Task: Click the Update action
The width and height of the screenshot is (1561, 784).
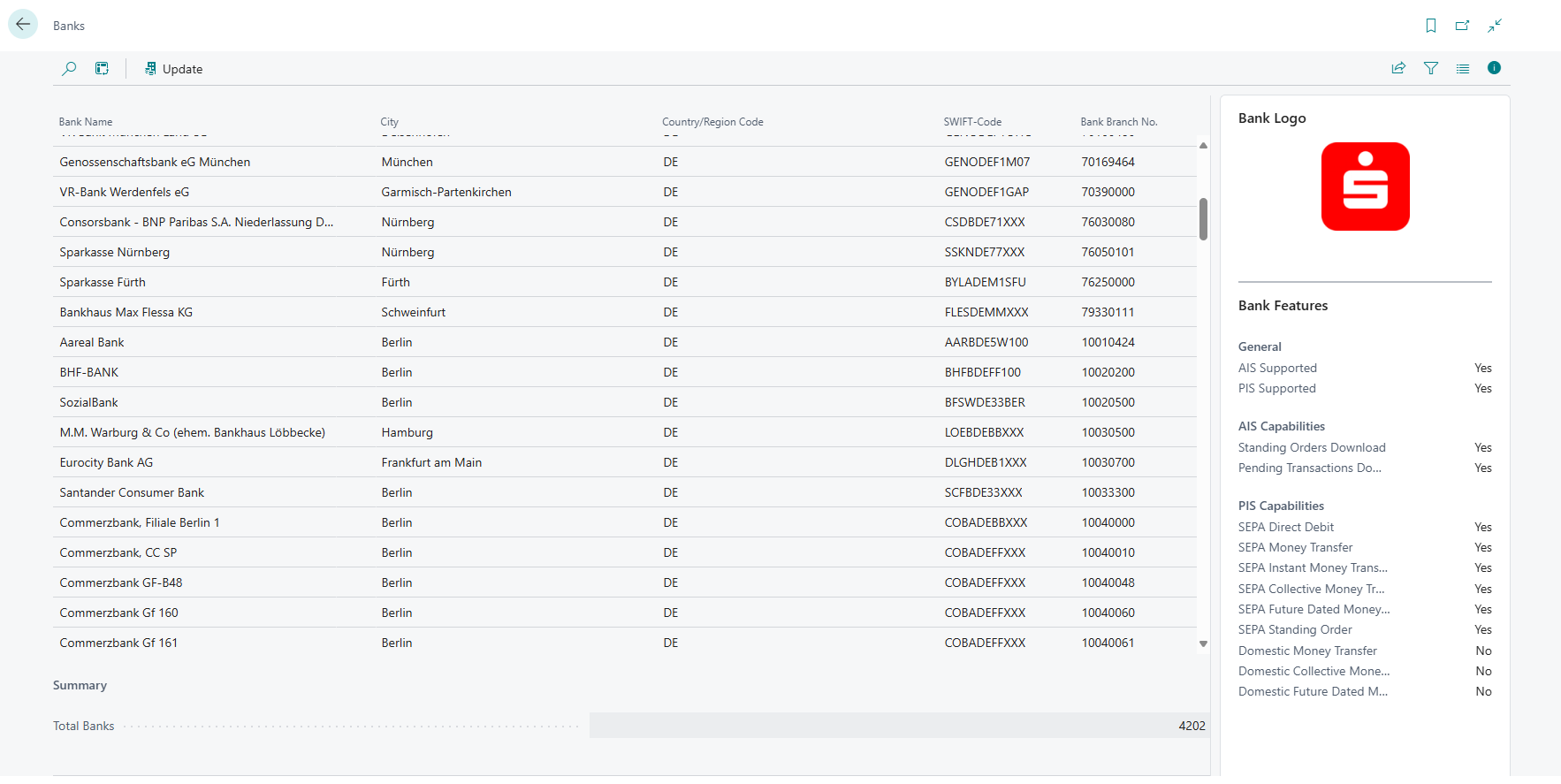Action: point(174,69)
